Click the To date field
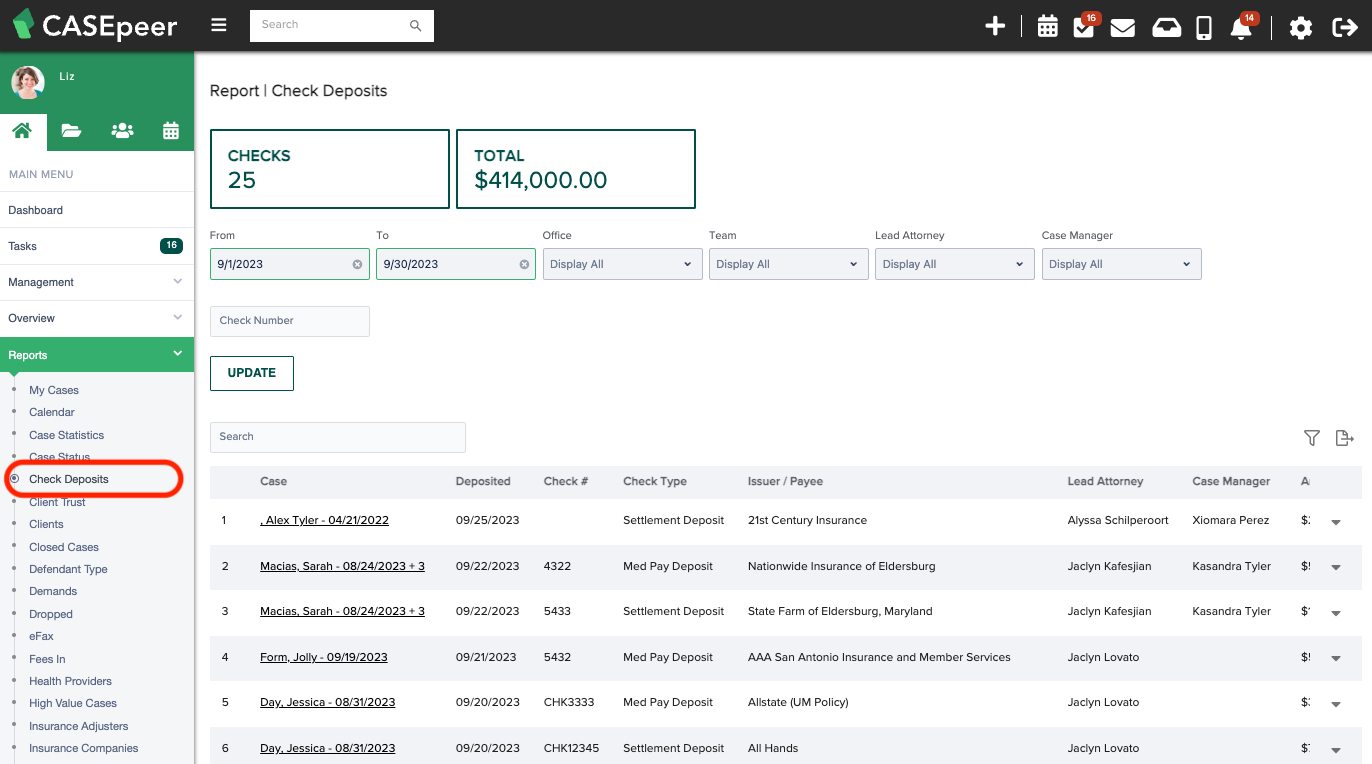The height and width of the screenshot is (764, 1372). (x=456, y=264)
